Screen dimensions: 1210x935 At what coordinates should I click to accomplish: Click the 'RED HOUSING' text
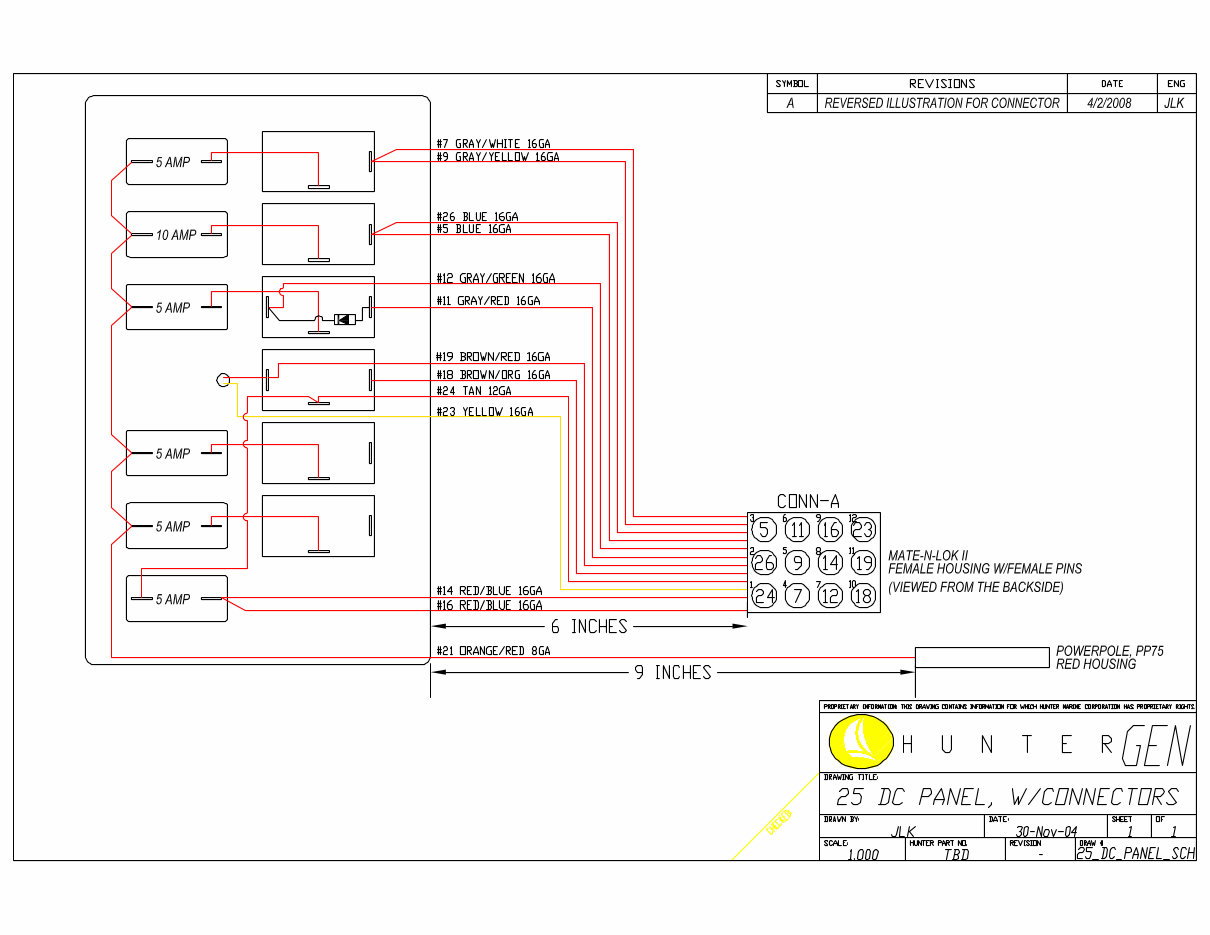click(1096, 664)
